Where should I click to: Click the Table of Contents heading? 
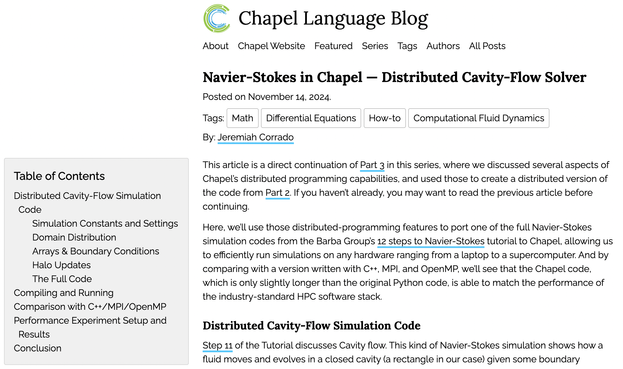pyautogui.click(x=59, y=176)
